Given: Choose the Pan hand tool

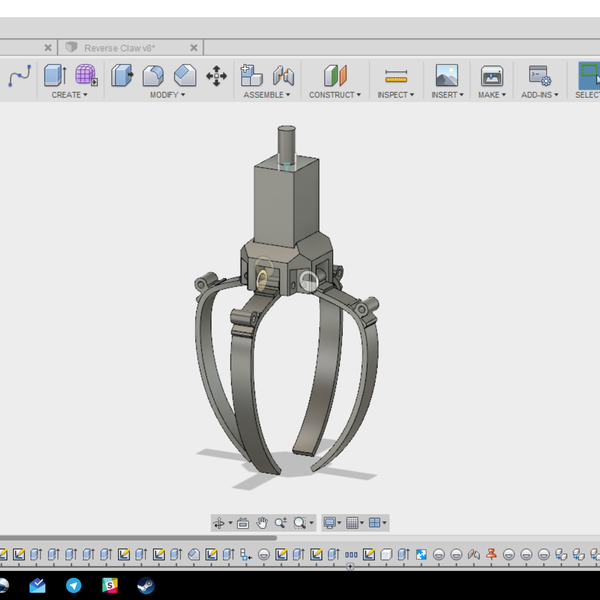Looking at the screenshot, I should coord(262,523).
